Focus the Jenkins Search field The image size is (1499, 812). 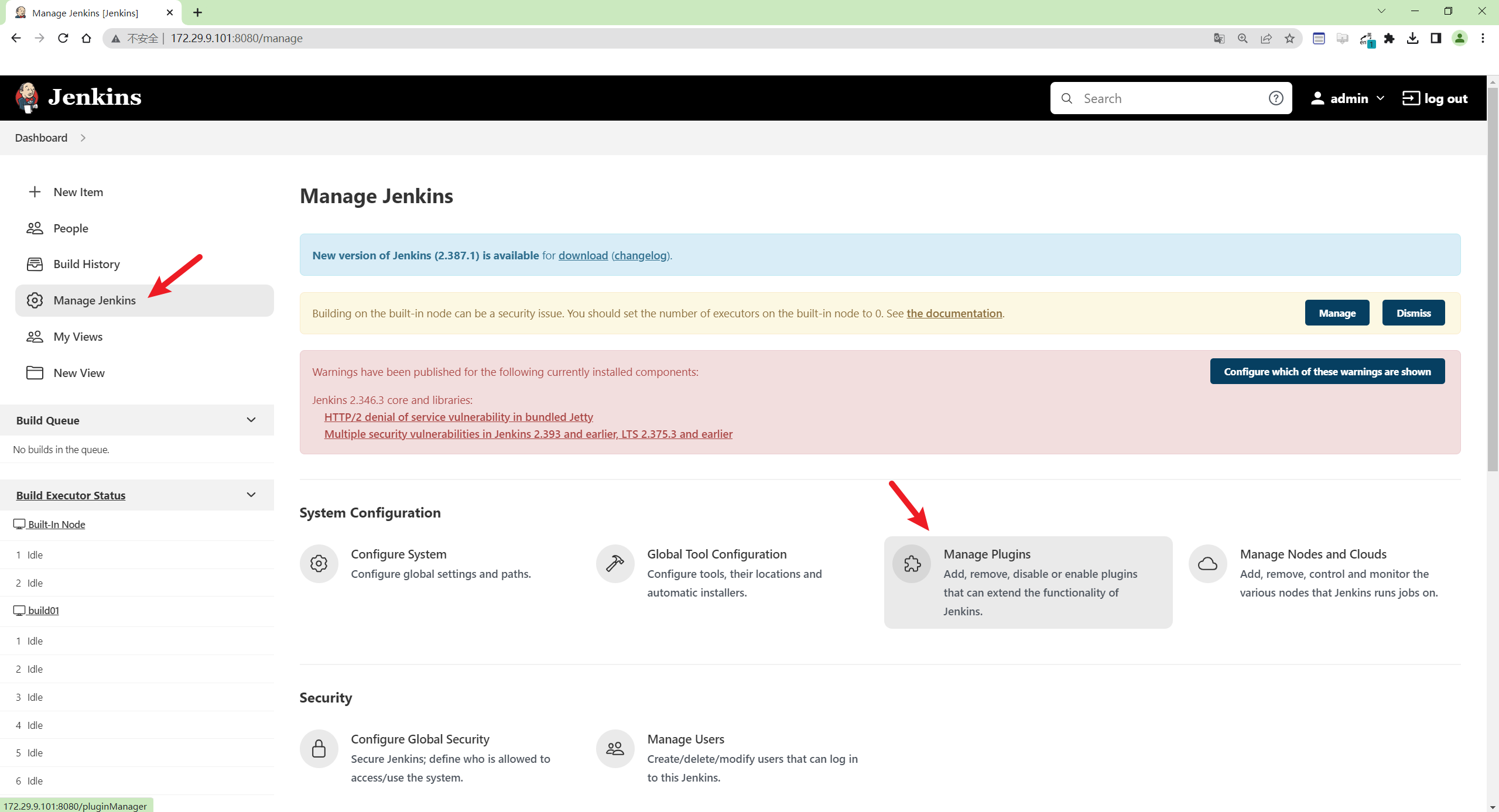pyautogui.click(x=1171, y=98)
